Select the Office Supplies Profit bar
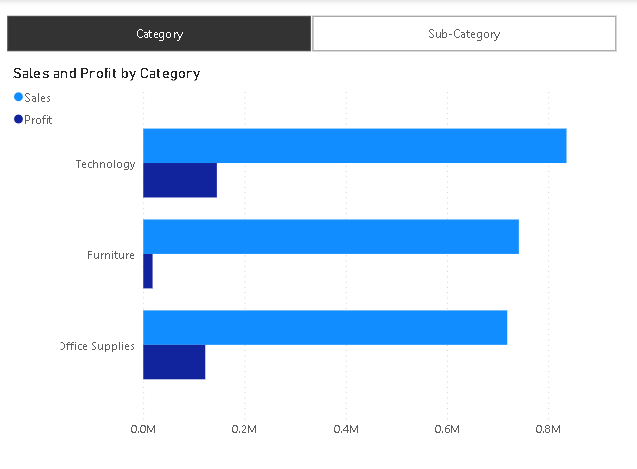 (174, 362)
